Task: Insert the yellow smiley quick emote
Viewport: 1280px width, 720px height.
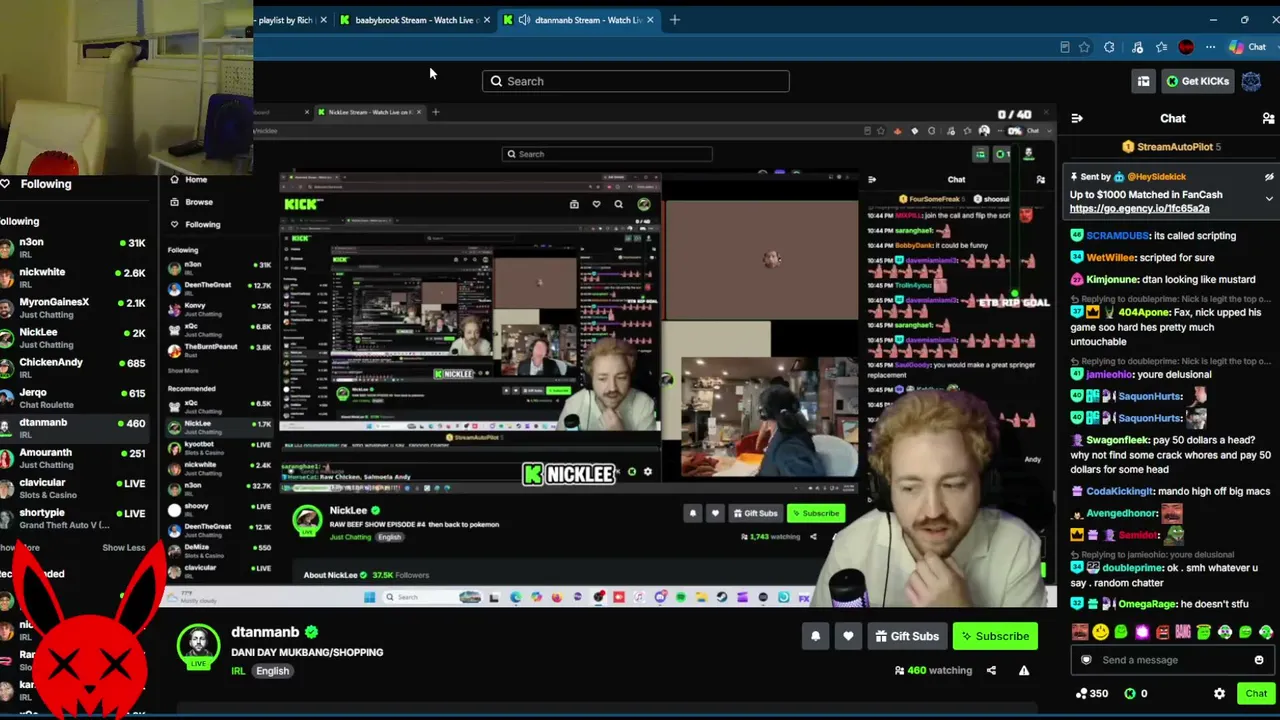Action: coord(1101,632)
